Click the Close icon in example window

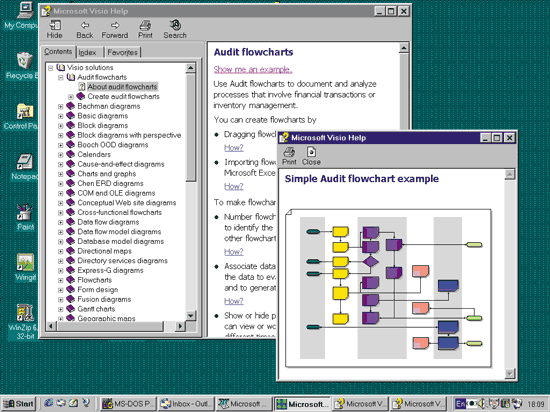click(x=311, y=156)
